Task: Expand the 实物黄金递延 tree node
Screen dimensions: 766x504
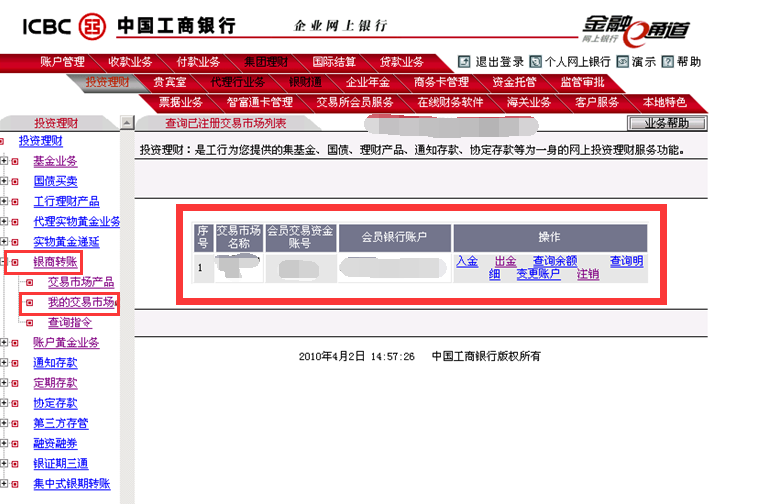Action: coord(4,241)
